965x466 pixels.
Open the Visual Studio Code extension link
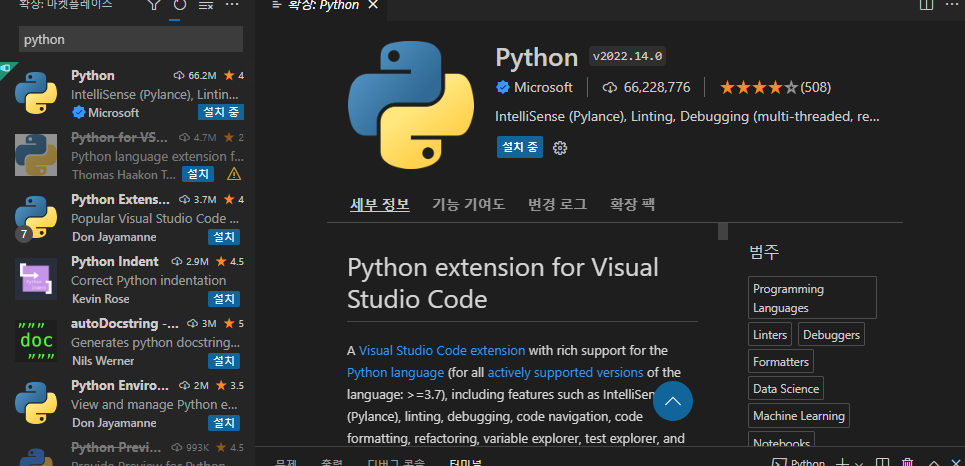pyautogui.click(x=442, y=350)
